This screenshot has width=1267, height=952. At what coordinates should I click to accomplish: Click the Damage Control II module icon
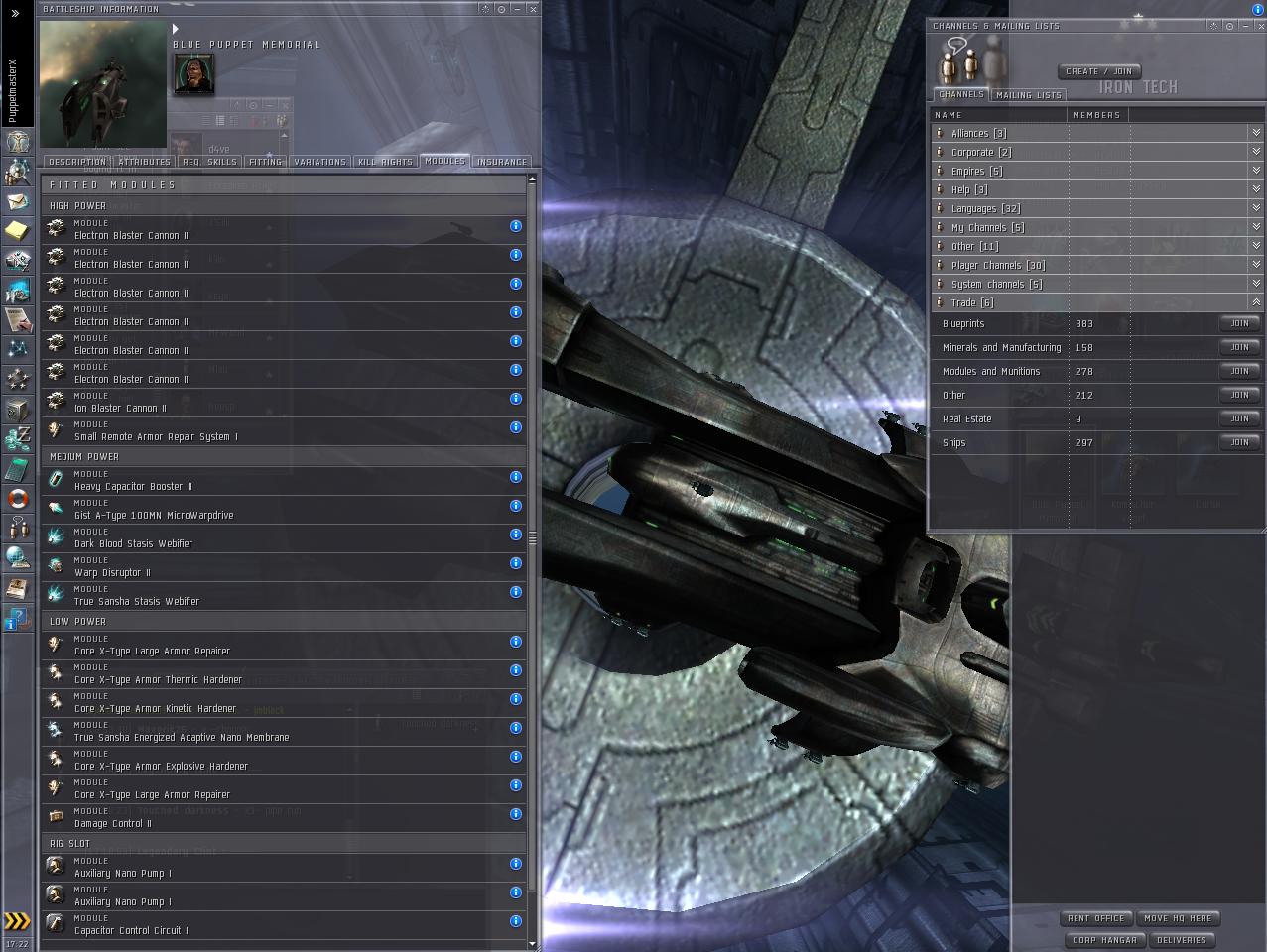(56, 817)
